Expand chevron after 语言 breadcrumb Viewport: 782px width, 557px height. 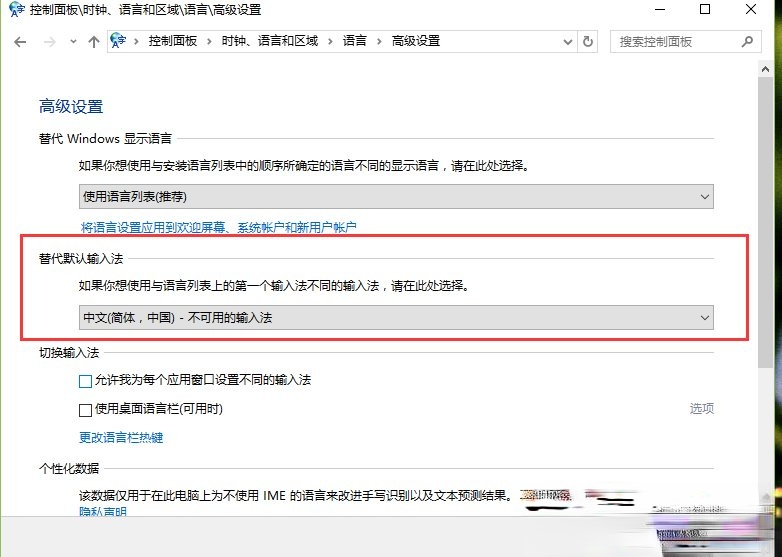pos(379,41)
